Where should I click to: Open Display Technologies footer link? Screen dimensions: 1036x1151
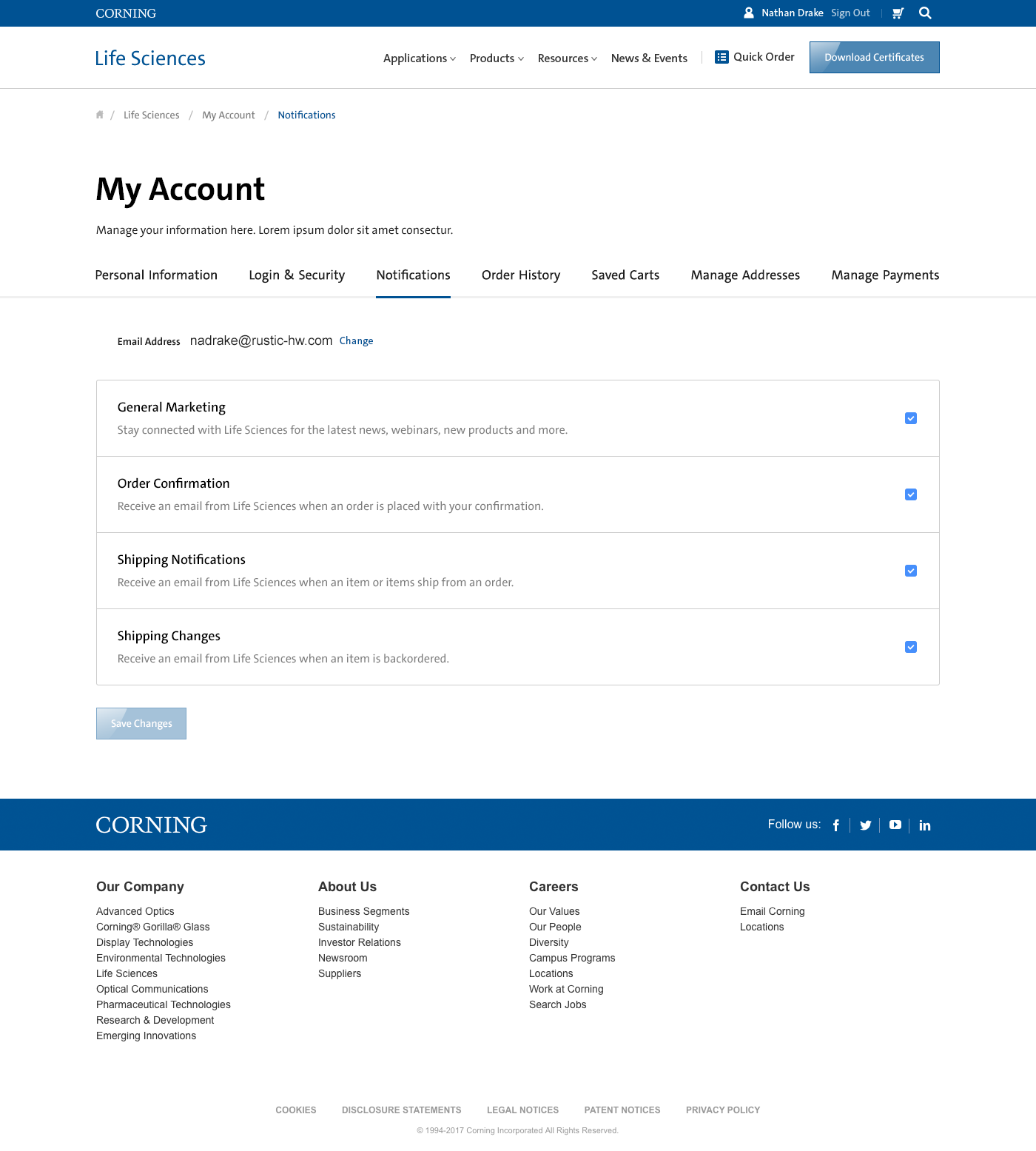point(144,942)
